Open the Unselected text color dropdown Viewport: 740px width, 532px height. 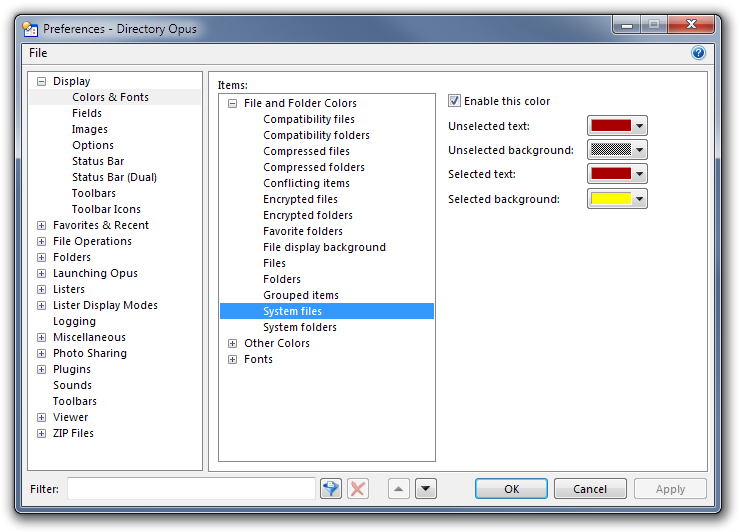[639, 126]
